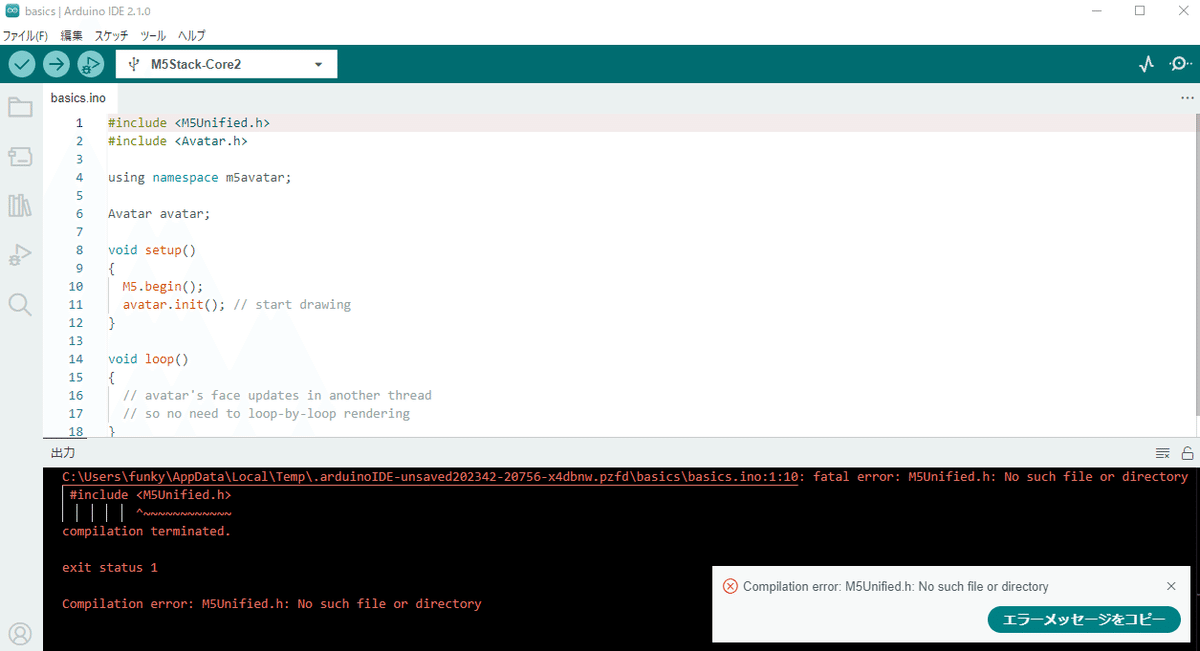Image resolution: width=1200 pixels, height=651 pixels.
Task: Minimize the Arduino IDE window
Action: [1099, 11]
